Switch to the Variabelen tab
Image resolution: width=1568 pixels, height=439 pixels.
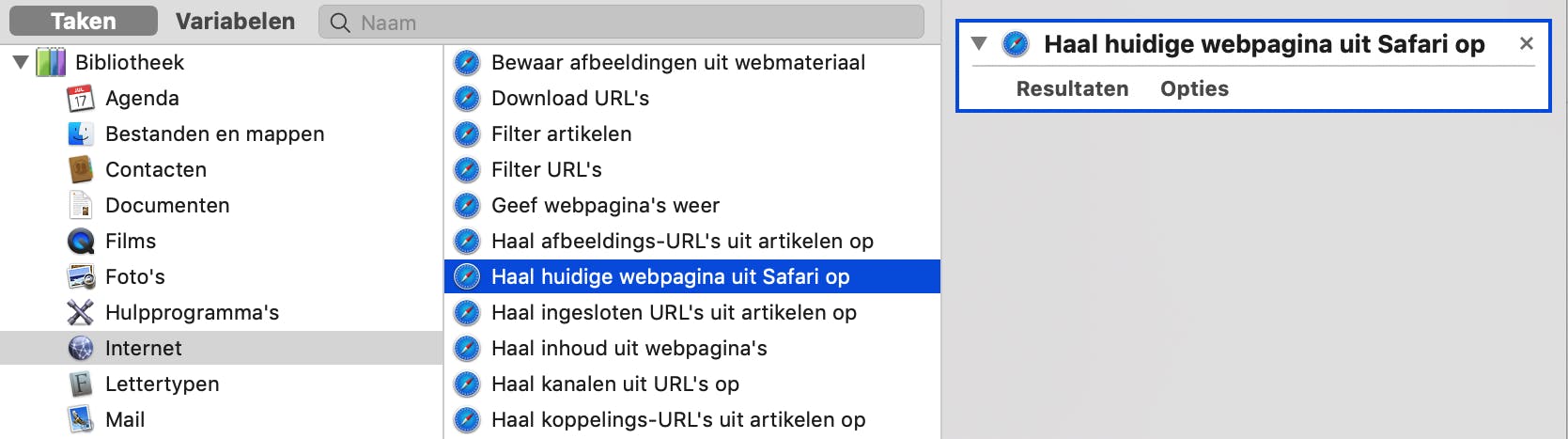235,22
